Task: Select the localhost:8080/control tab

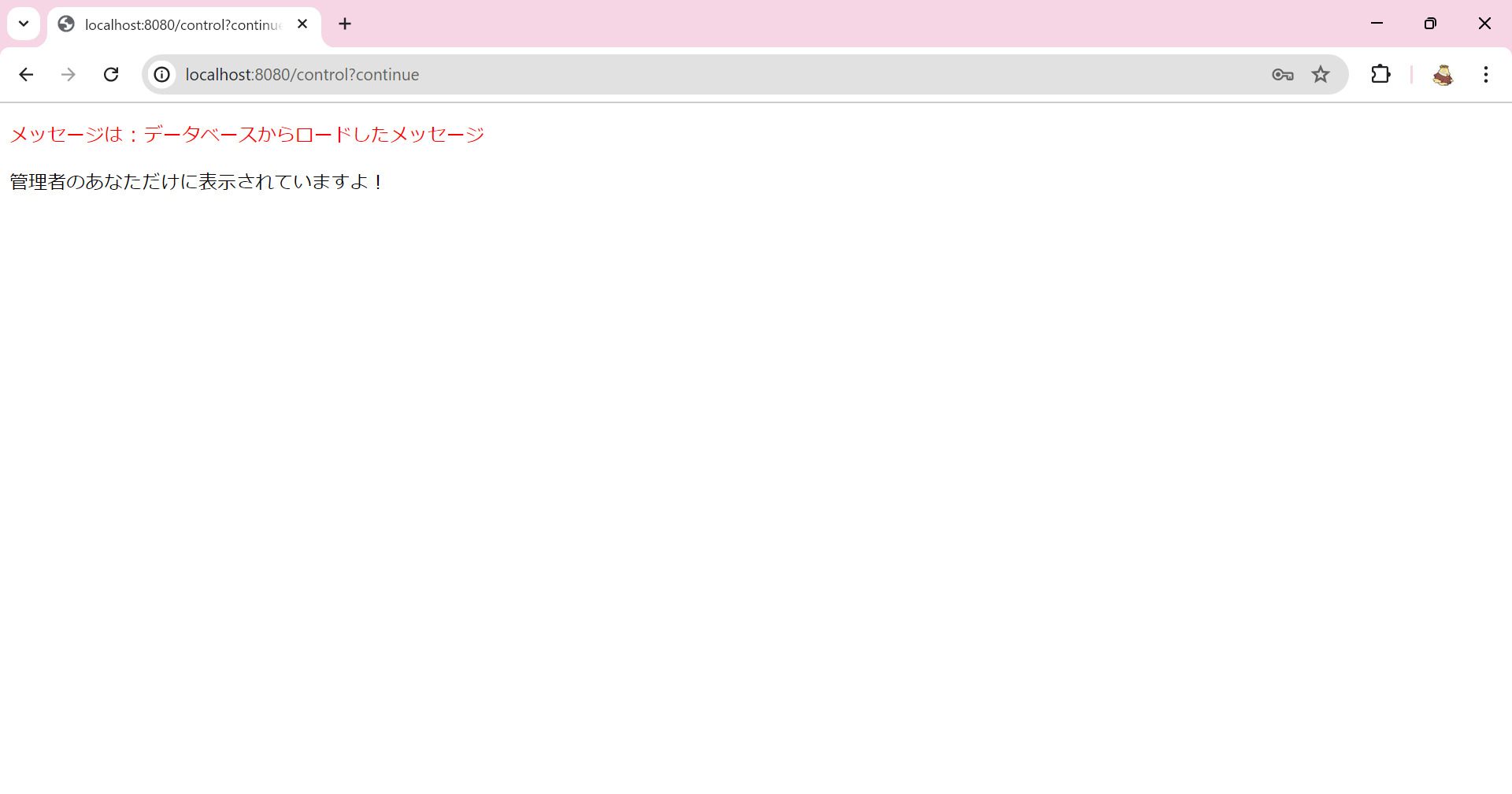Action: [183, 24]
